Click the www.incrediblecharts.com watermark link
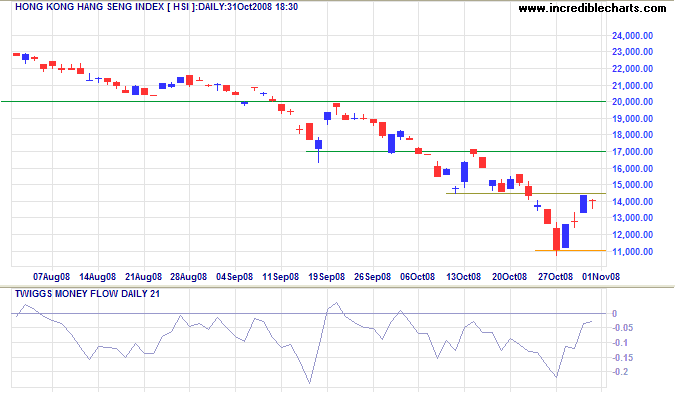This screenshot has height=395, width=675. (592, 8)
